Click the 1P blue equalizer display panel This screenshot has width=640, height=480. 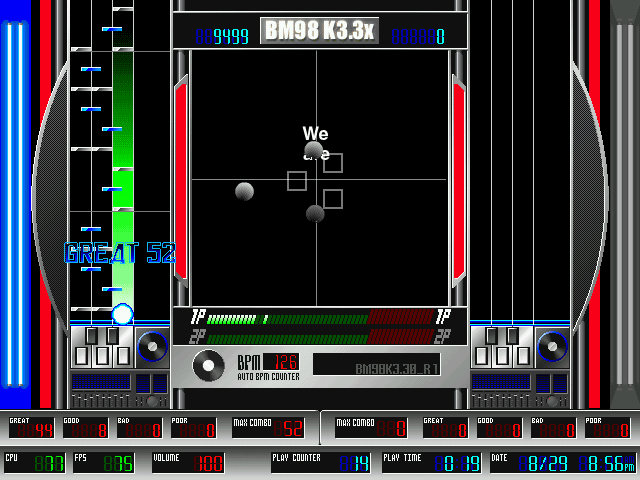coord(101,382)
